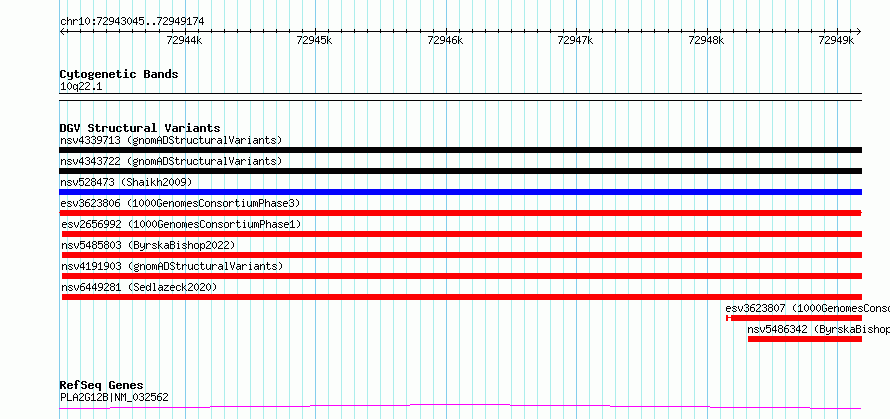Open variant label esv3623806
This screenshot has height=419, width=890.
180,203
